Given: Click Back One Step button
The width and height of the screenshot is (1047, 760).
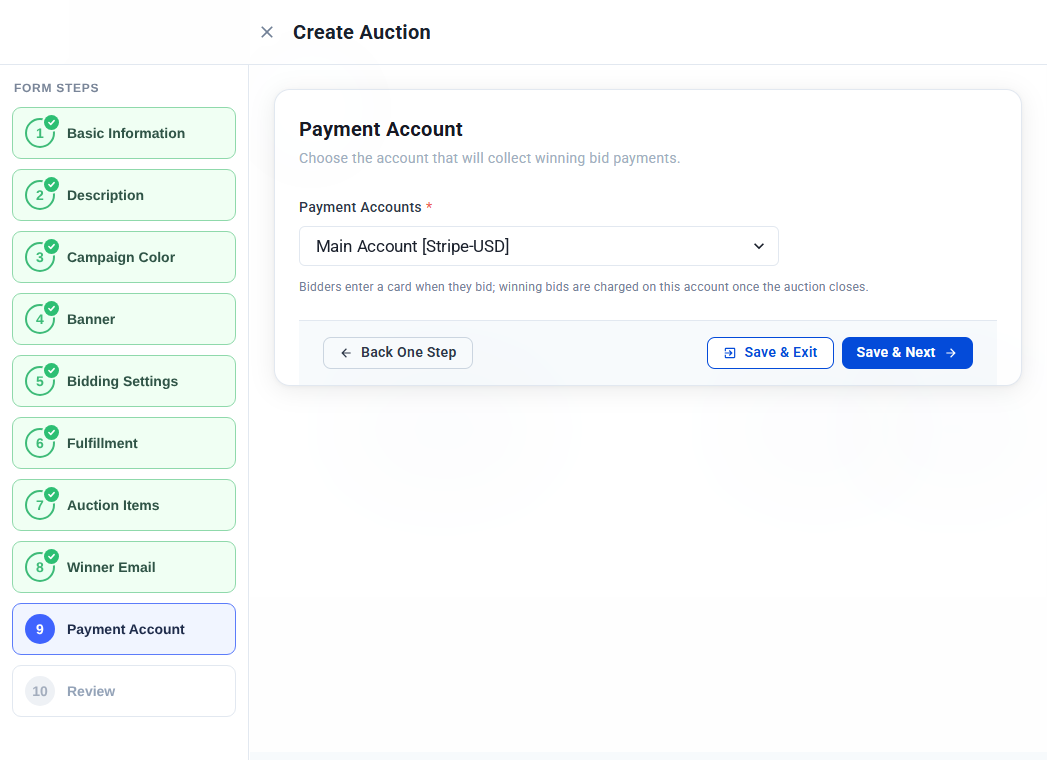Looking at the screenshot, I should point(398,353).
